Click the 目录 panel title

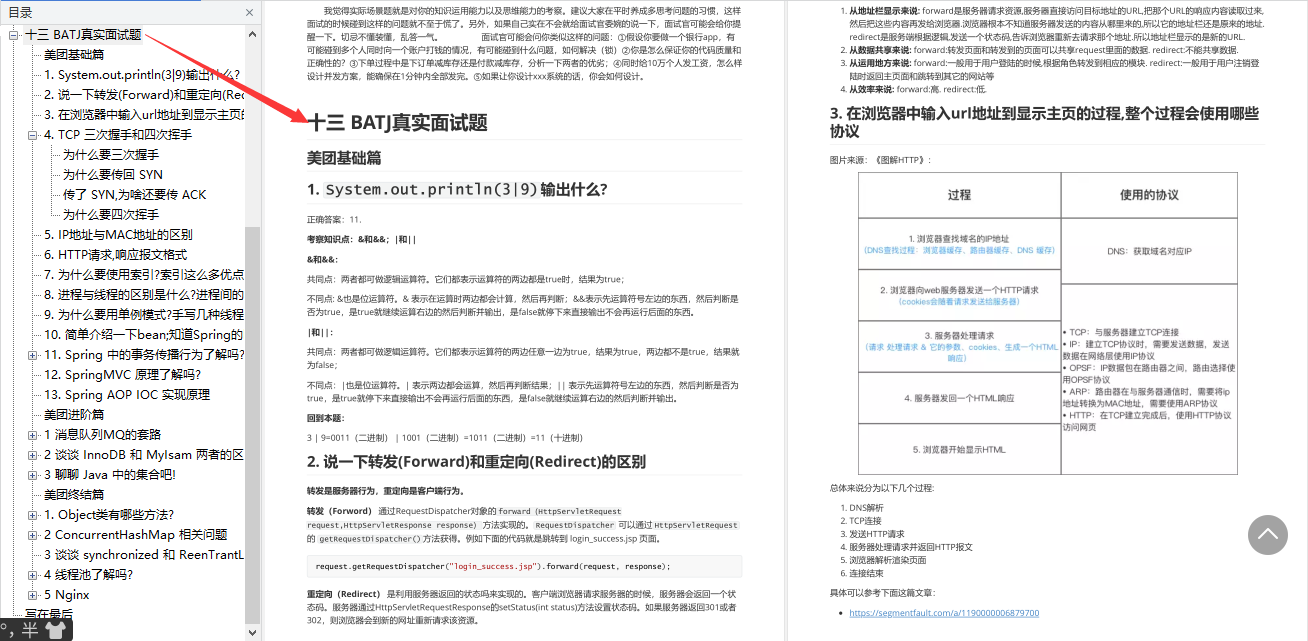click(x=20, y=13)
